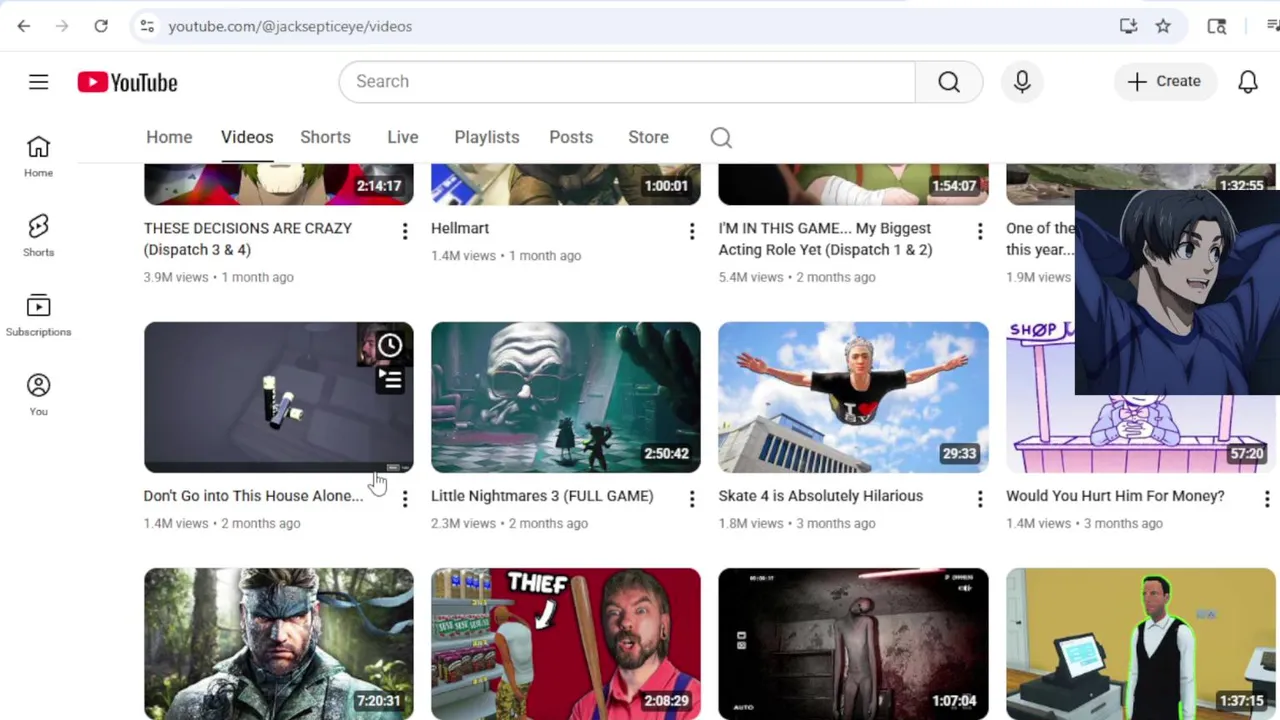Open Subscriptions in the sidebar

click(x=38, y=315)
